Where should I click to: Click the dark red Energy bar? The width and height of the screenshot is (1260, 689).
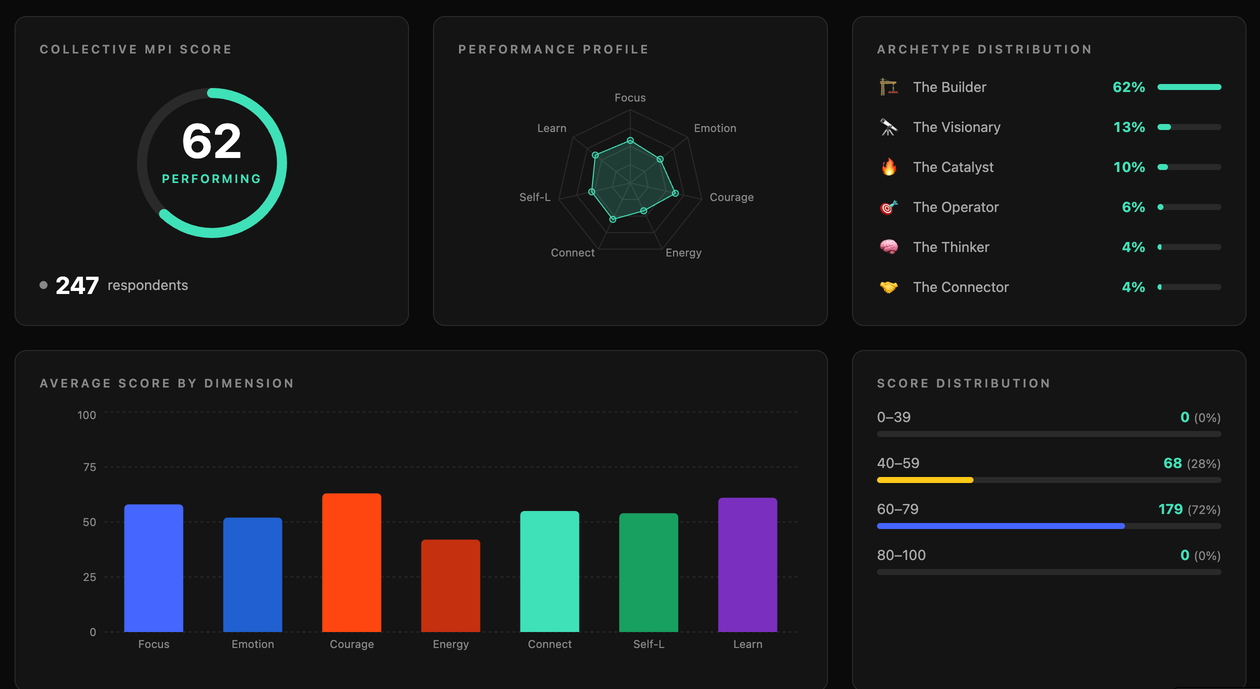(x=451, y=586)
